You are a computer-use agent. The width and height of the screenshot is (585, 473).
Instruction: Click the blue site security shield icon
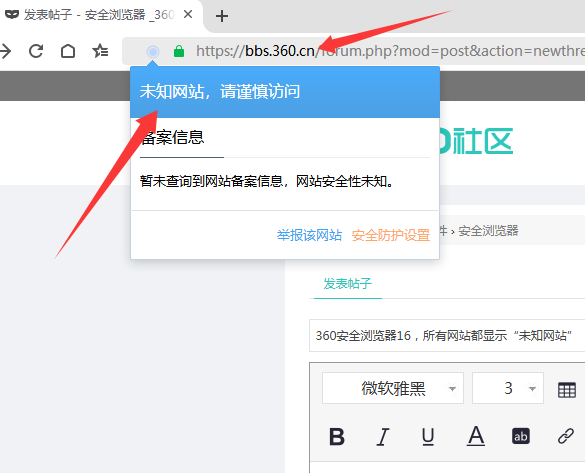[x=153, y=51]
